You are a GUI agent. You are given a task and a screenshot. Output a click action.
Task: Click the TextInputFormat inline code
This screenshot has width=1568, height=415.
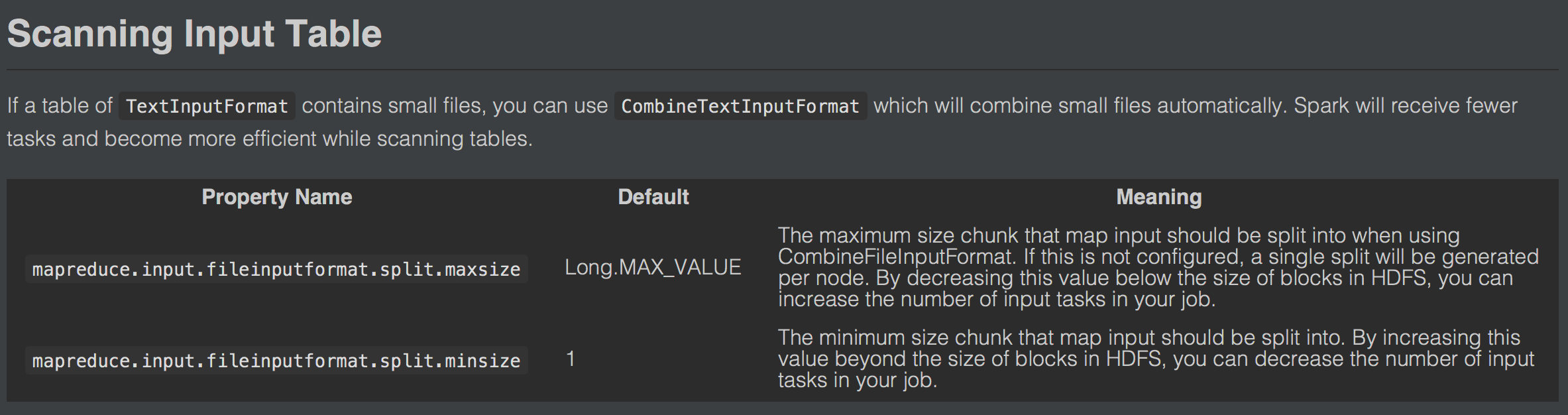207,106
